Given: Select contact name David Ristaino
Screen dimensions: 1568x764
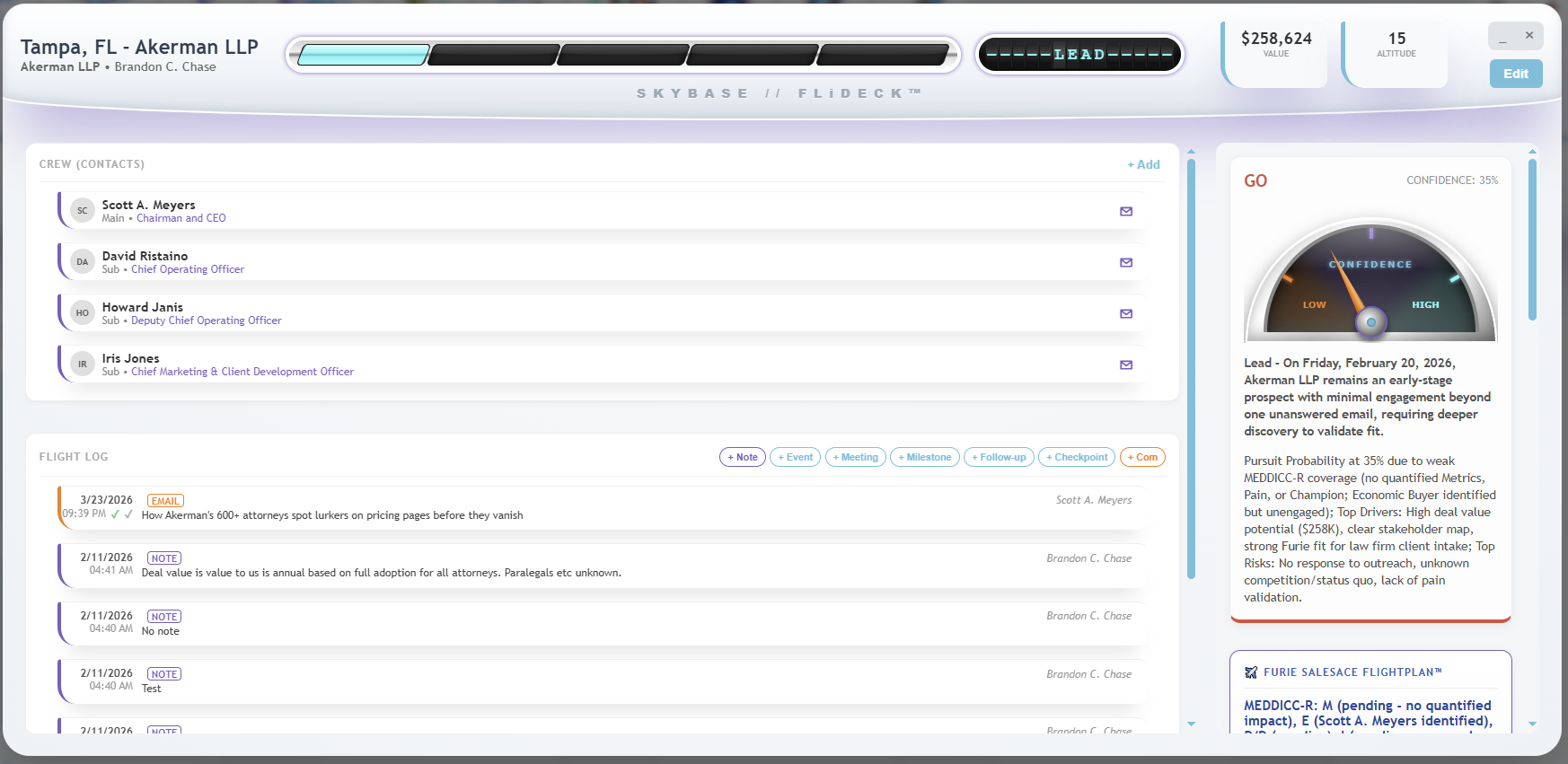Looking at the screenshot, I should click(145, 256).
